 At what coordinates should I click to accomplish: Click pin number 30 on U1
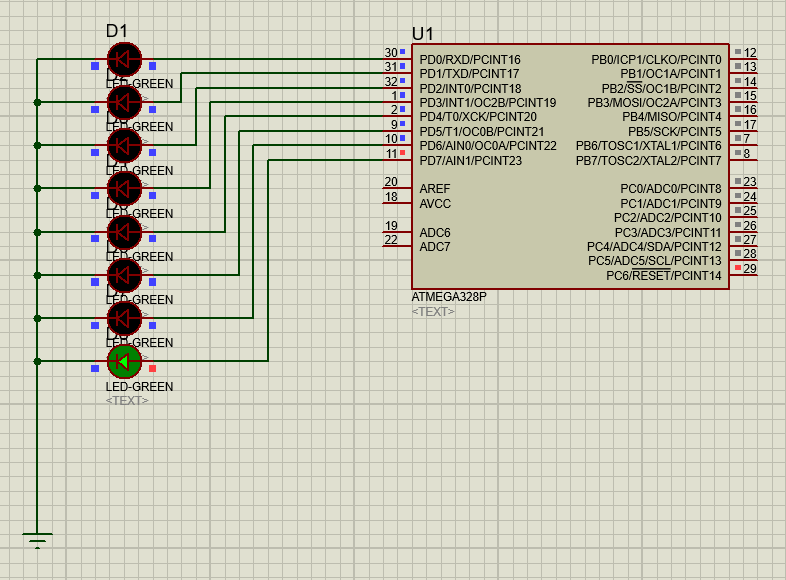pyautogui.click(x=391, y=53)
